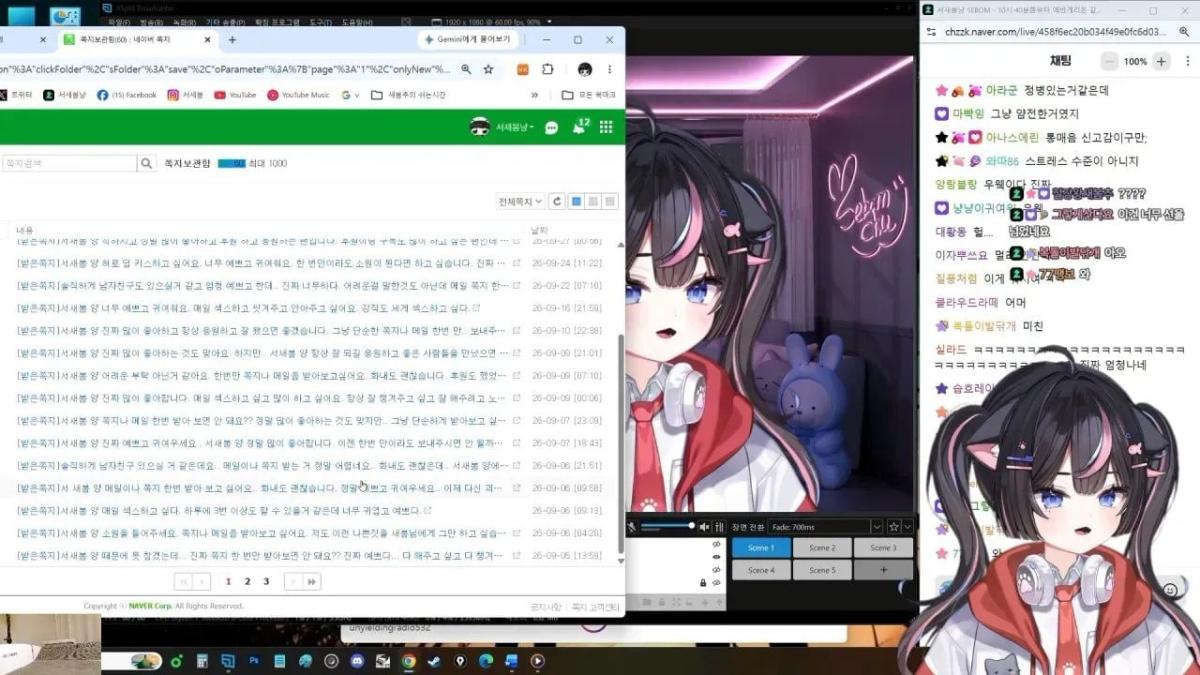1200x675 pixels.
Task: Go to page 2 of notes
Action: [247, 581]
